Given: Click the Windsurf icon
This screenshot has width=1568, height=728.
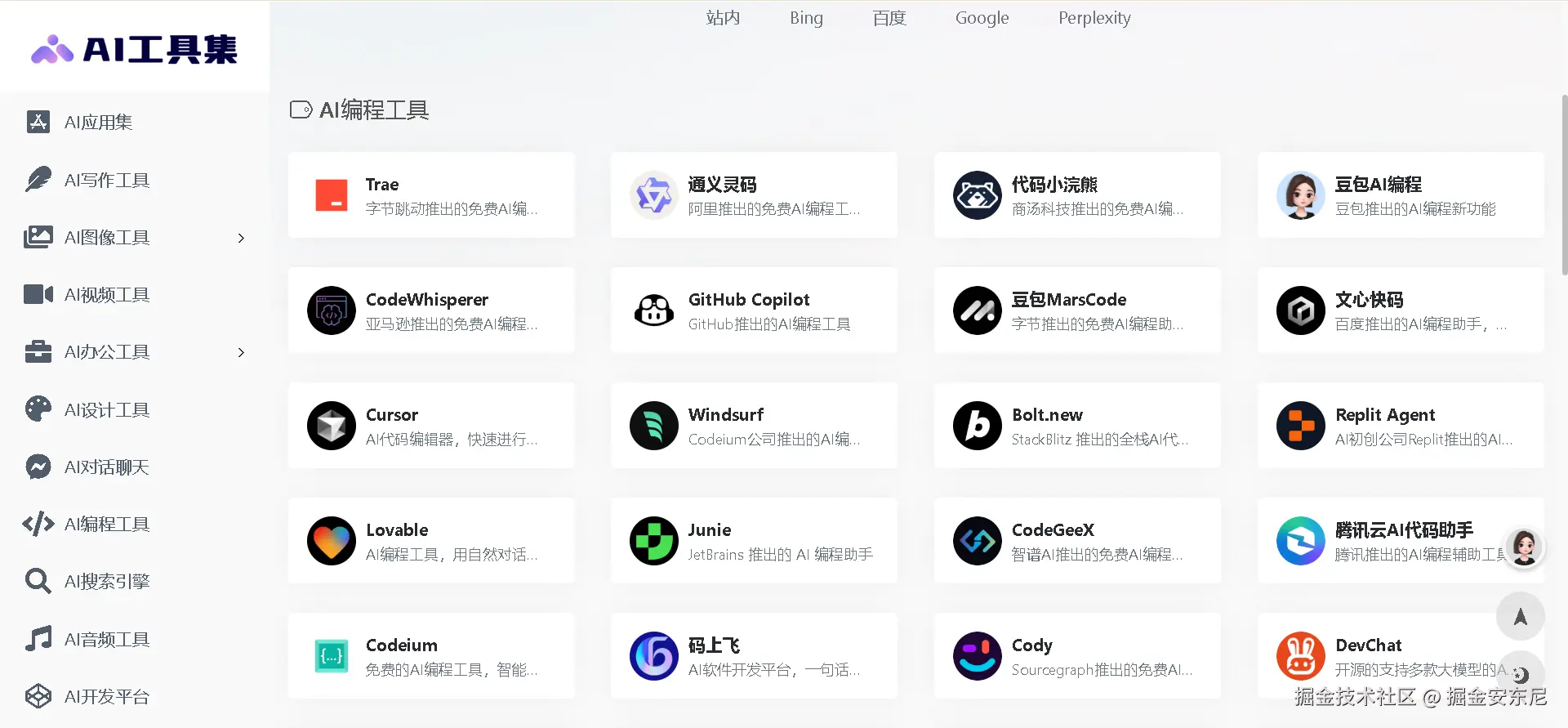Looking at the screenshot, I should pos(654,426).
